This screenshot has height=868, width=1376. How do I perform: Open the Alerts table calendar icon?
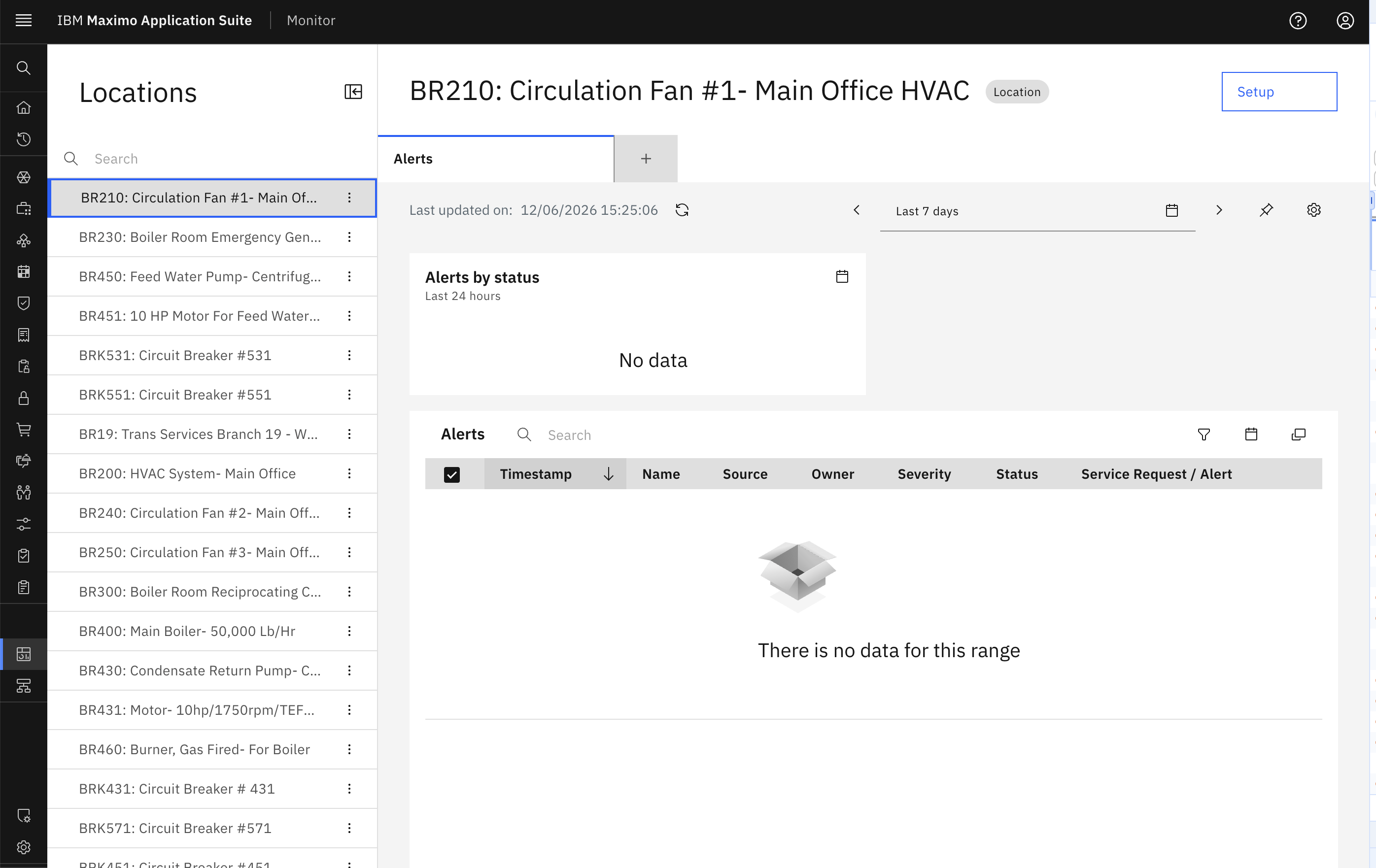coord(1251,434)
